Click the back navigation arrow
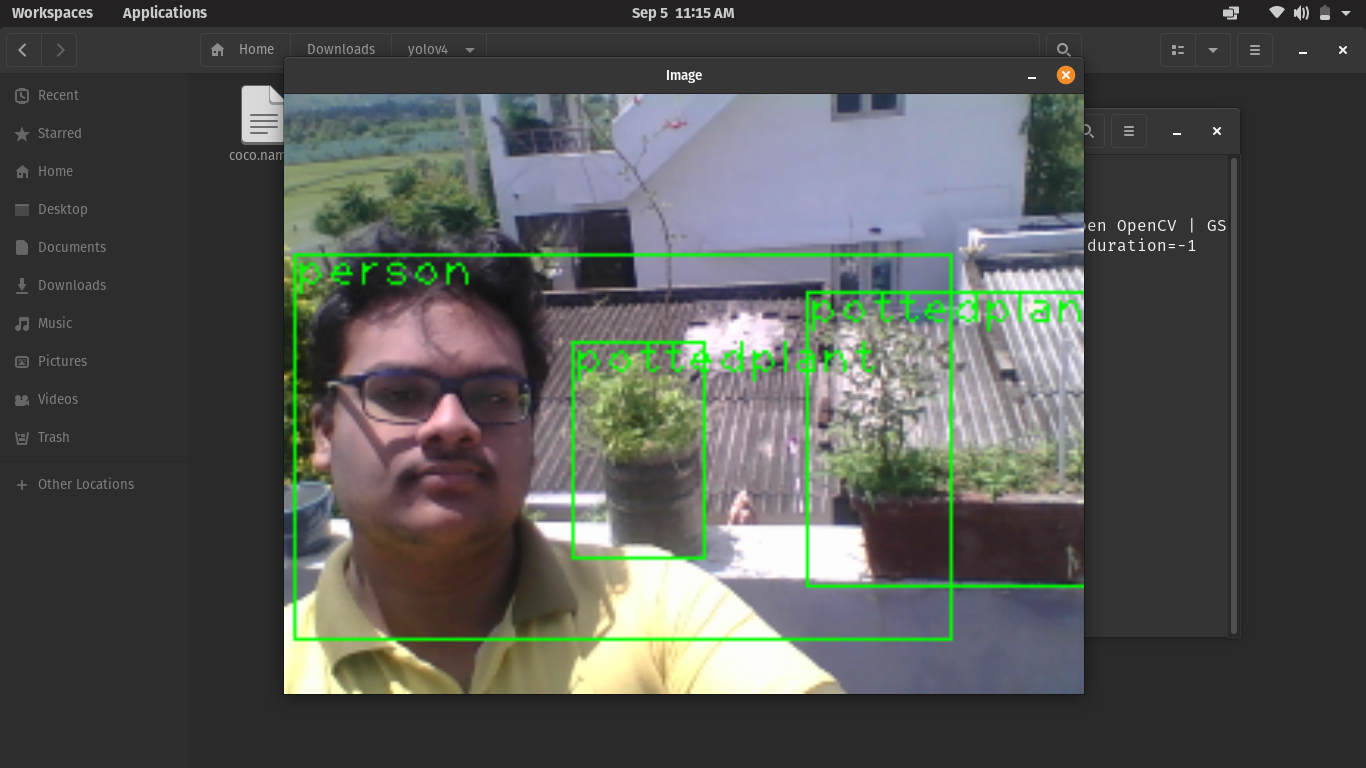Viewport: 1366px width, 768px height. 22,50
